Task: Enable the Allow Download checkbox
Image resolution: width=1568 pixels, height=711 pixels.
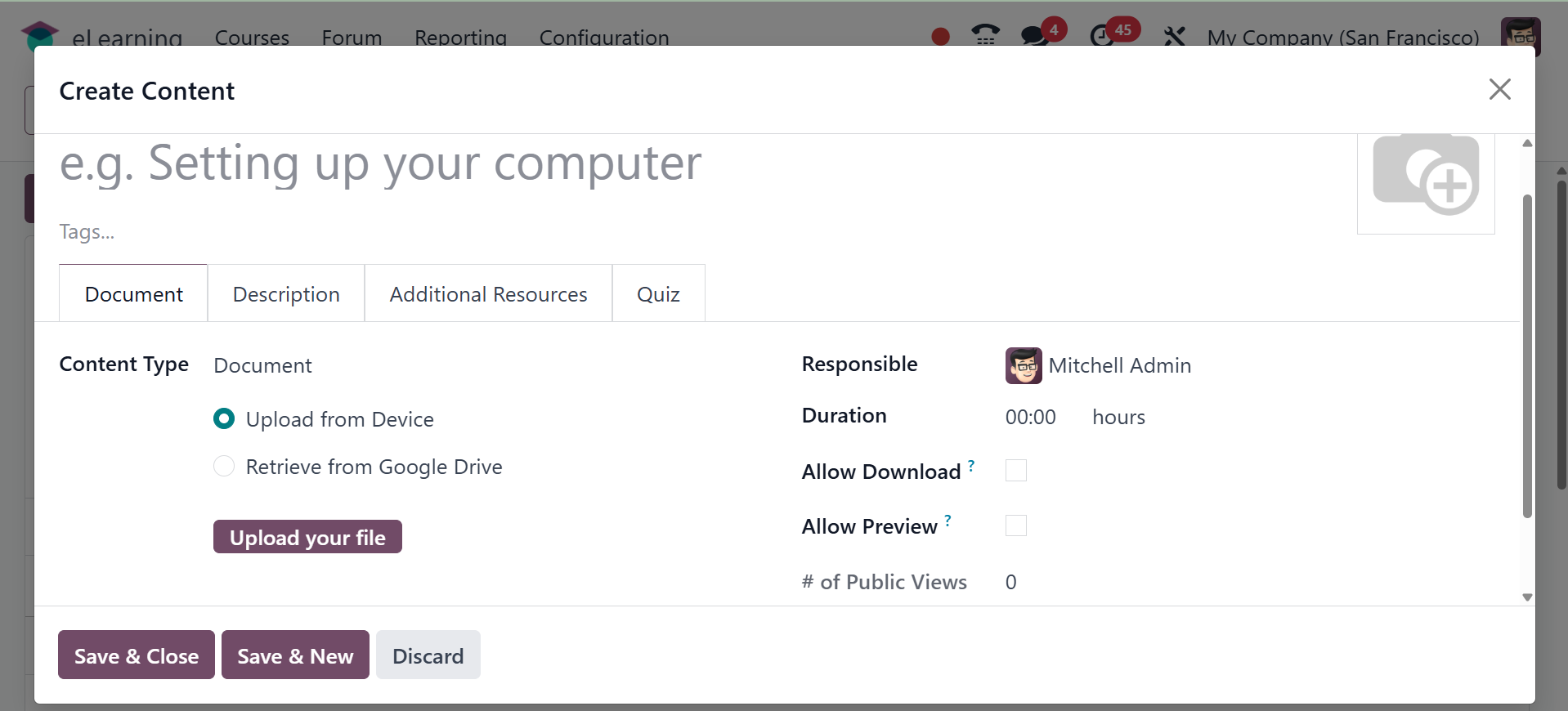Action: click(1016, 471)
